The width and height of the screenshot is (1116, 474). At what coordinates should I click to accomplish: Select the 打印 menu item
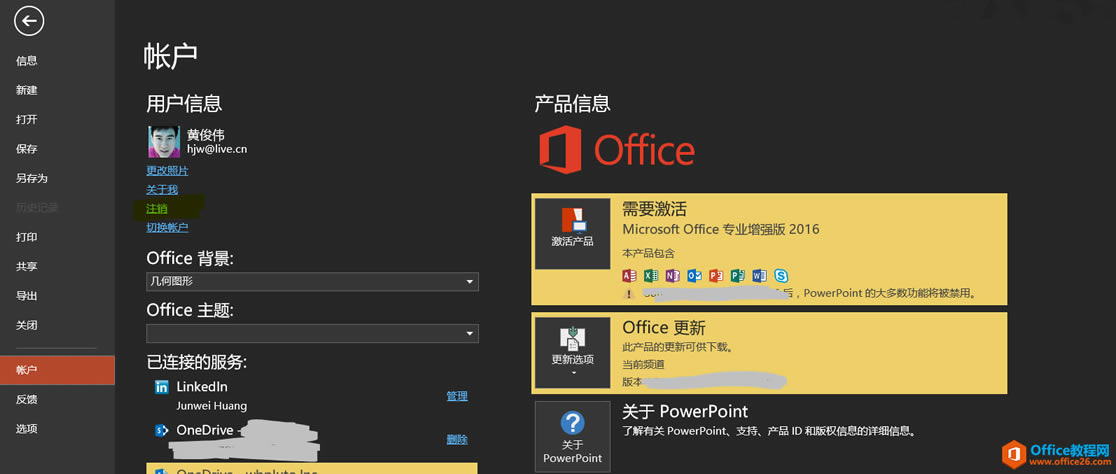pos(57,238)
